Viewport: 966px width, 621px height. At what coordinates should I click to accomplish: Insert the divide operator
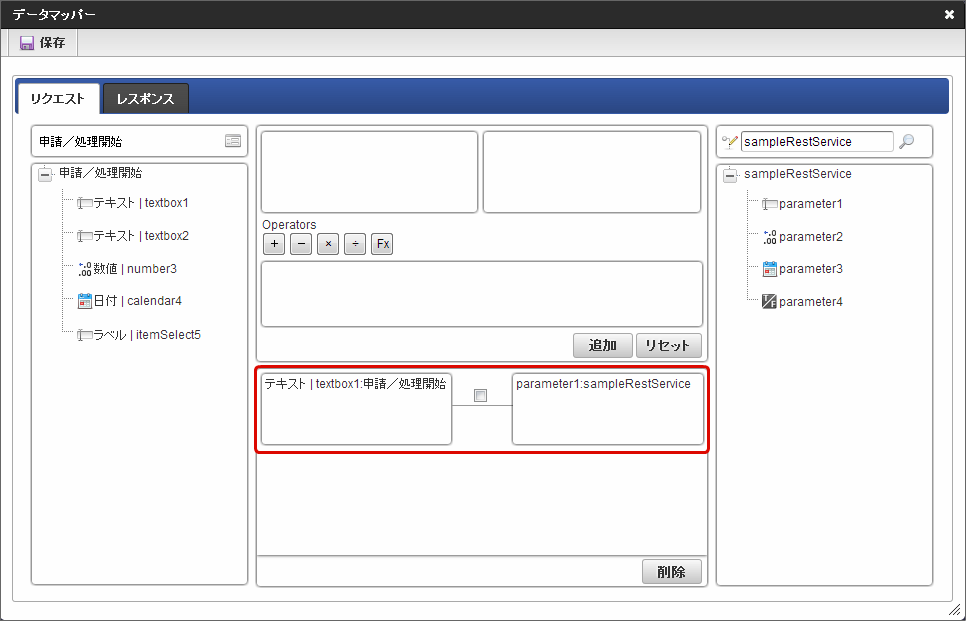pos(355,244)
